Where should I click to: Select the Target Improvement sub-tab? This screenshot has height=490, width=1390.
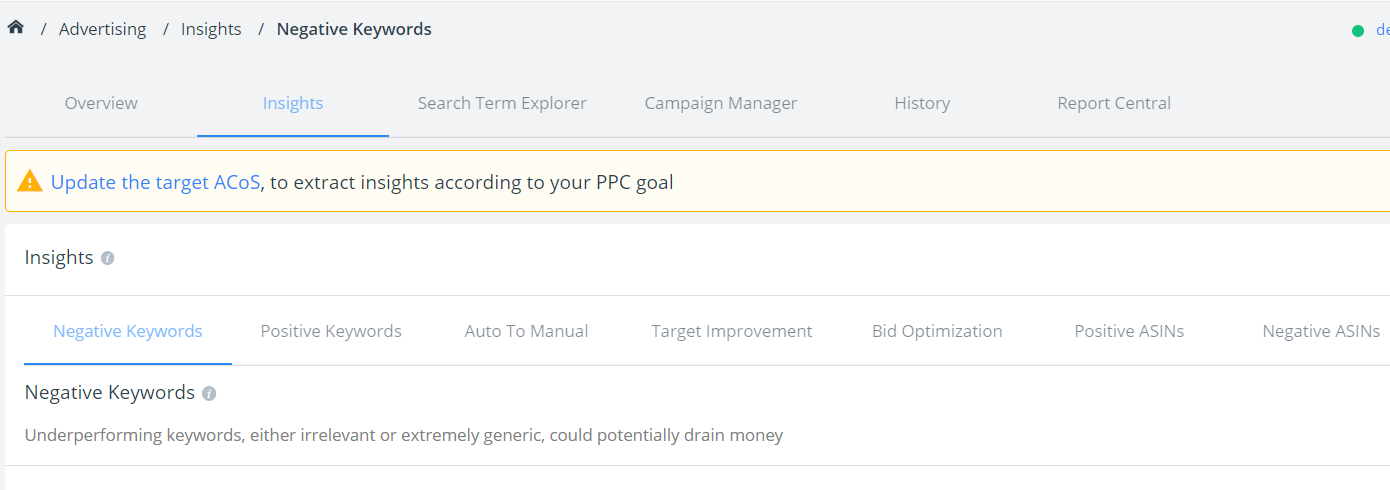(732, 331)
